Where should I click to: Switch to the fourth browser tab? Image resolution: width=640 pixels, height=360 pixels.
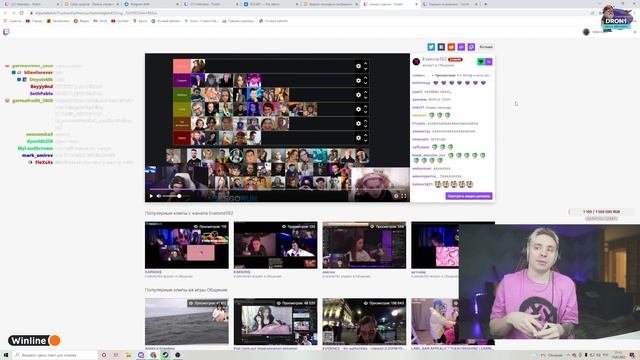pos(210,4)
